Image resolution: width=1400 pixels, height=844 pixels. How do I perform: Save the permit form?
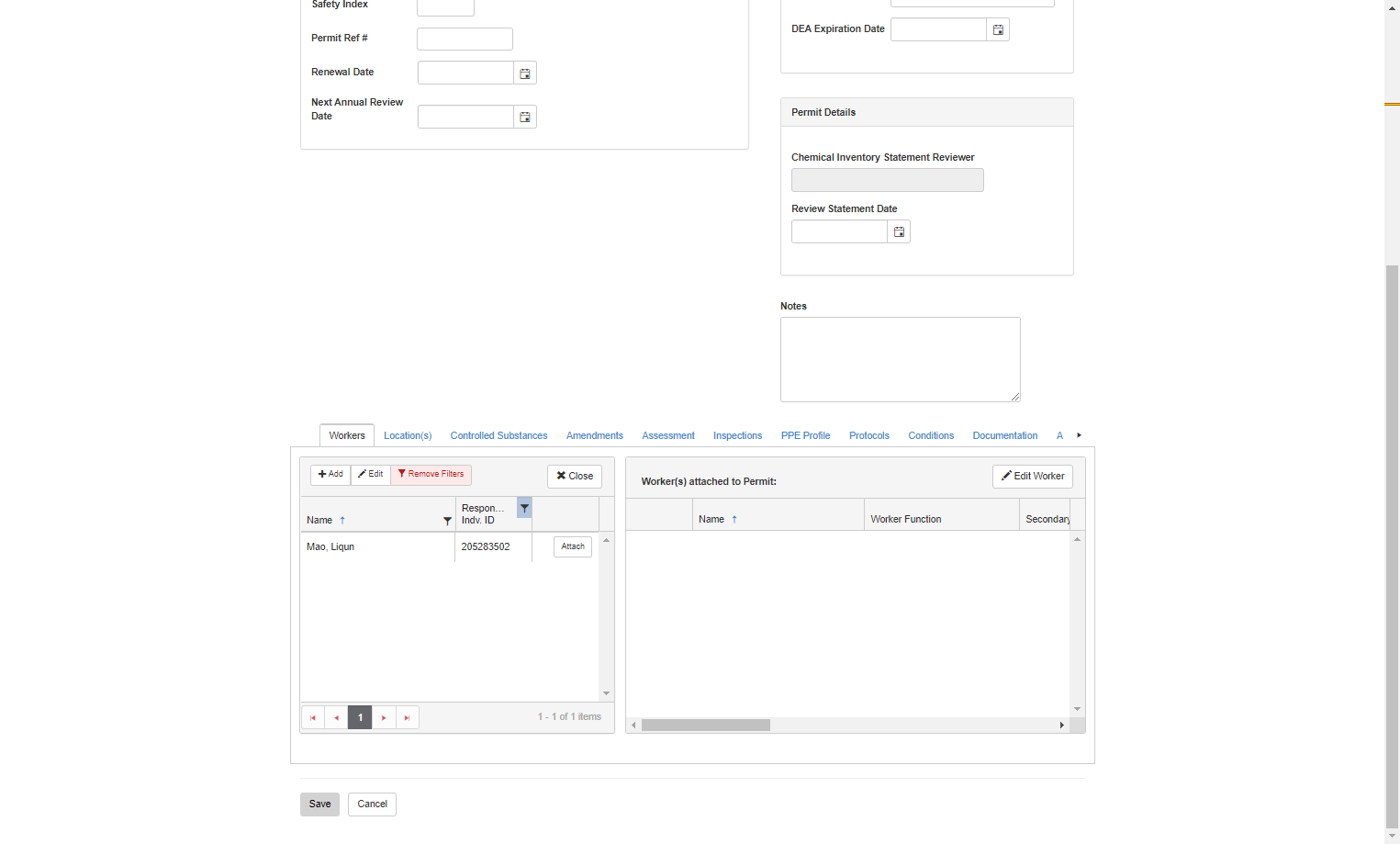coord(319,804)
